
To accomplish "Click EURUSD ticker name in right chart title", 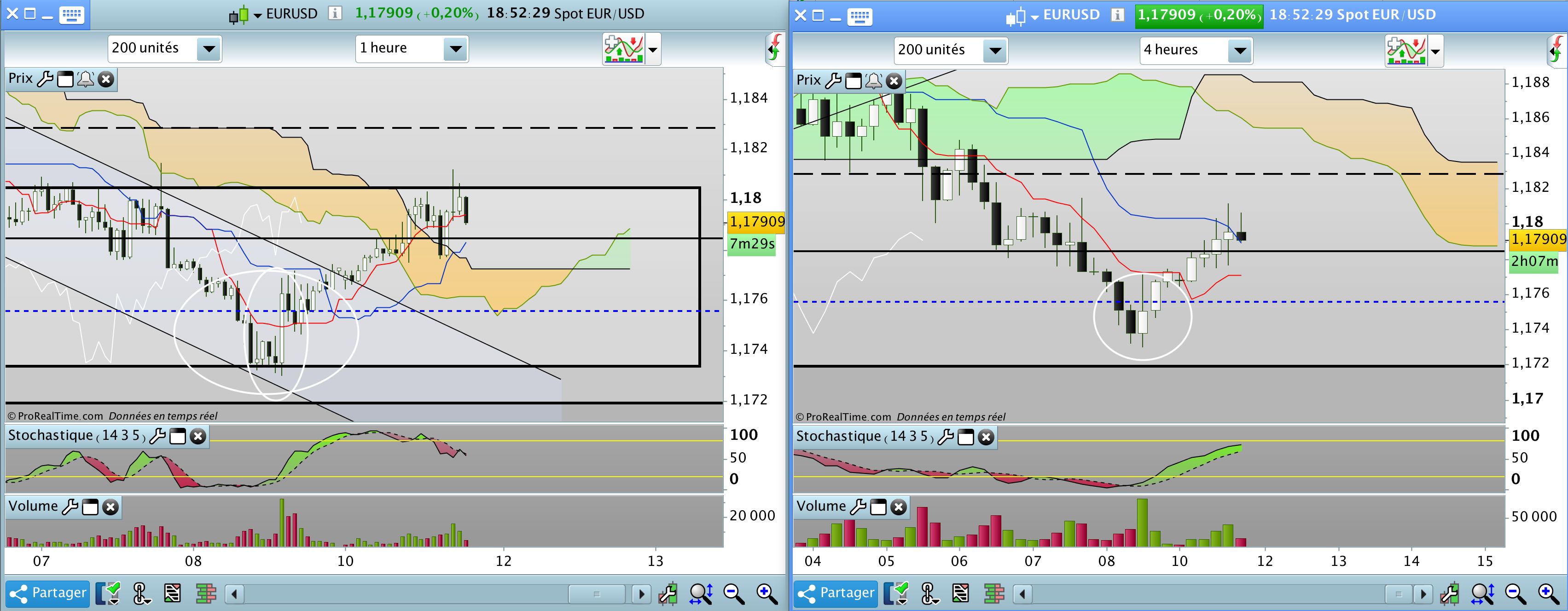I will [1071, 15].
